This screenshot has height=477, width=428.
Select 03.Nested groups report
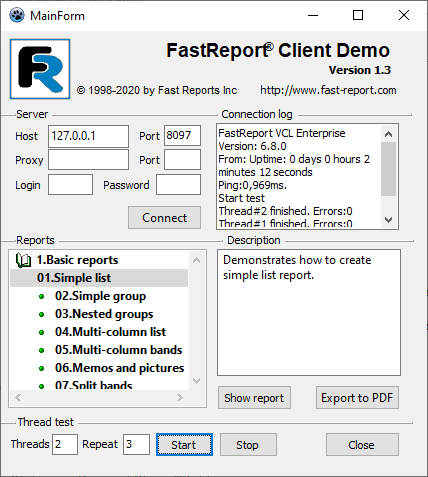click(x=104, y=314)
